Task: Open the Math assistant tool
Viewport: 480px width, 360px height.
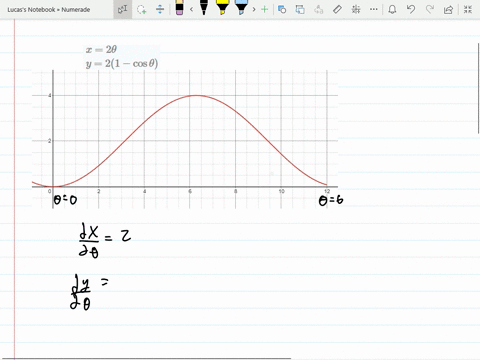Action: coord(356,9)
